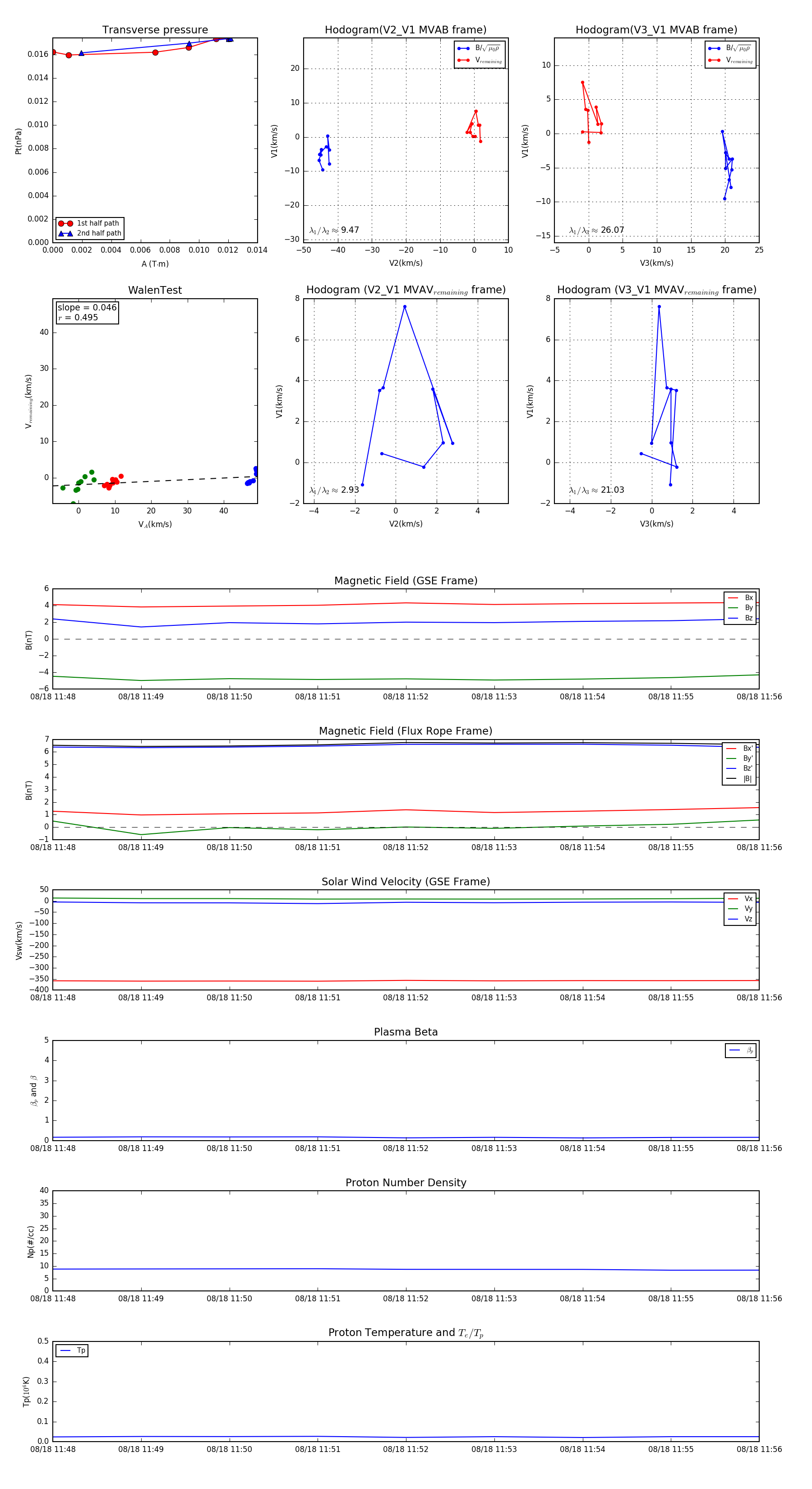Select Bz' in the Flux Rope legend
The width and height of the screenshot is (812, 1489).
tap(740, 768)
